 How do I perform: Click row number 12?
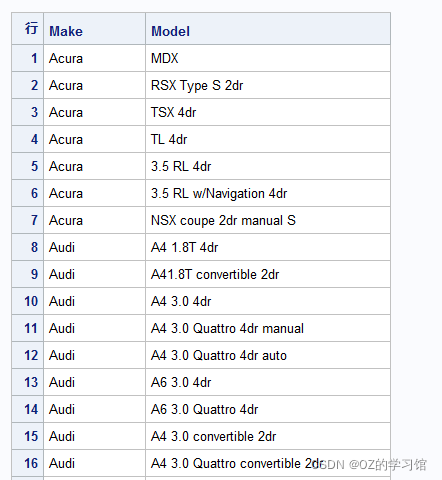[x=27, y=355]
